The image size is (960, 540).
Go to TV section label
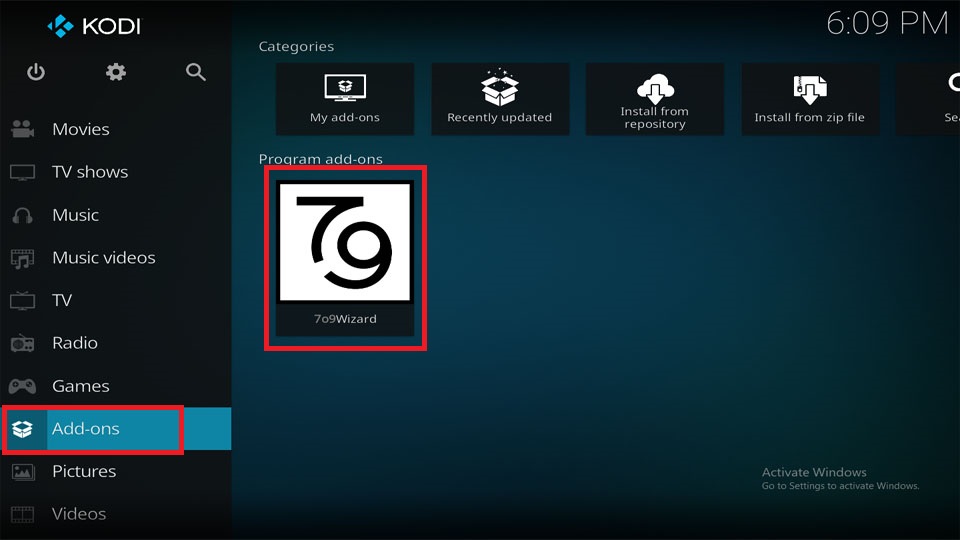[62, 300]
